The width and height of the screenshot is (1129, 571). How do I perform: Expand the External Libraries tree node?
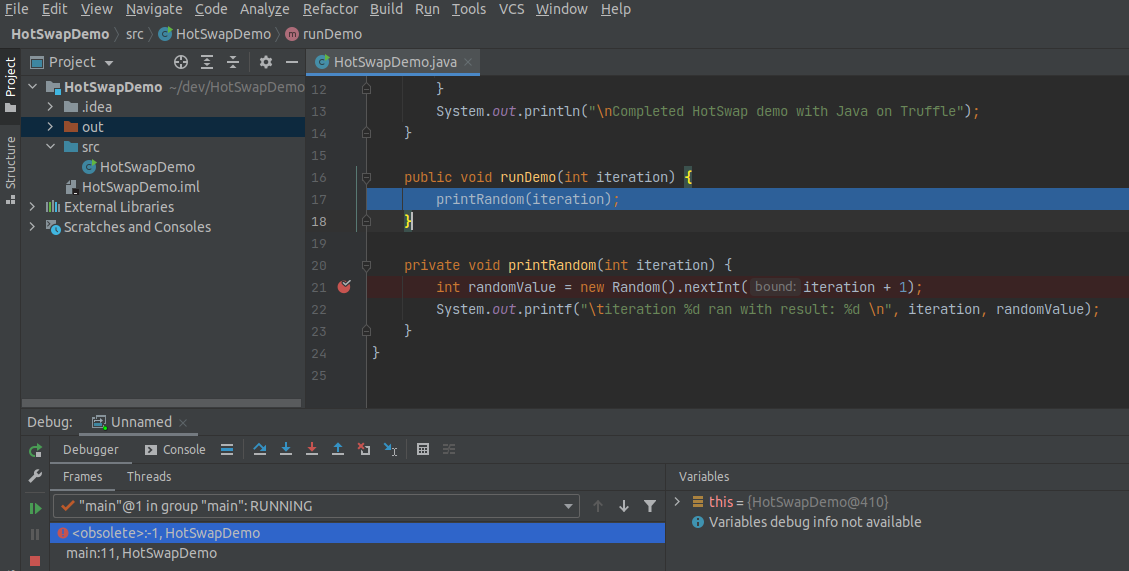[x=33, y=207]
